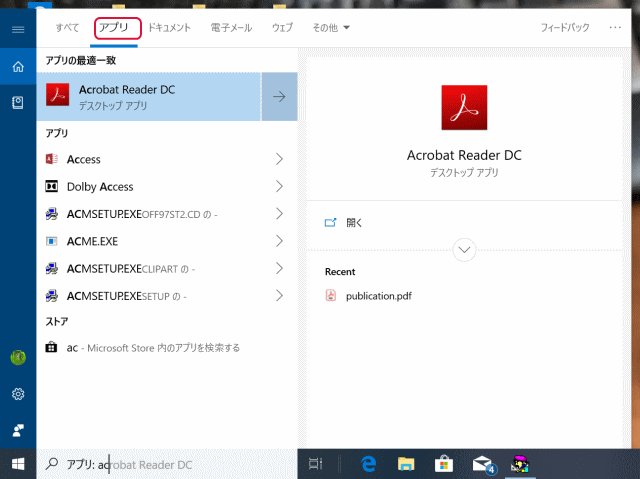This screenshot has width=640, height=479.
Task: Open the Notebook icon in the sidebar
Action: [x=18, y=102]
